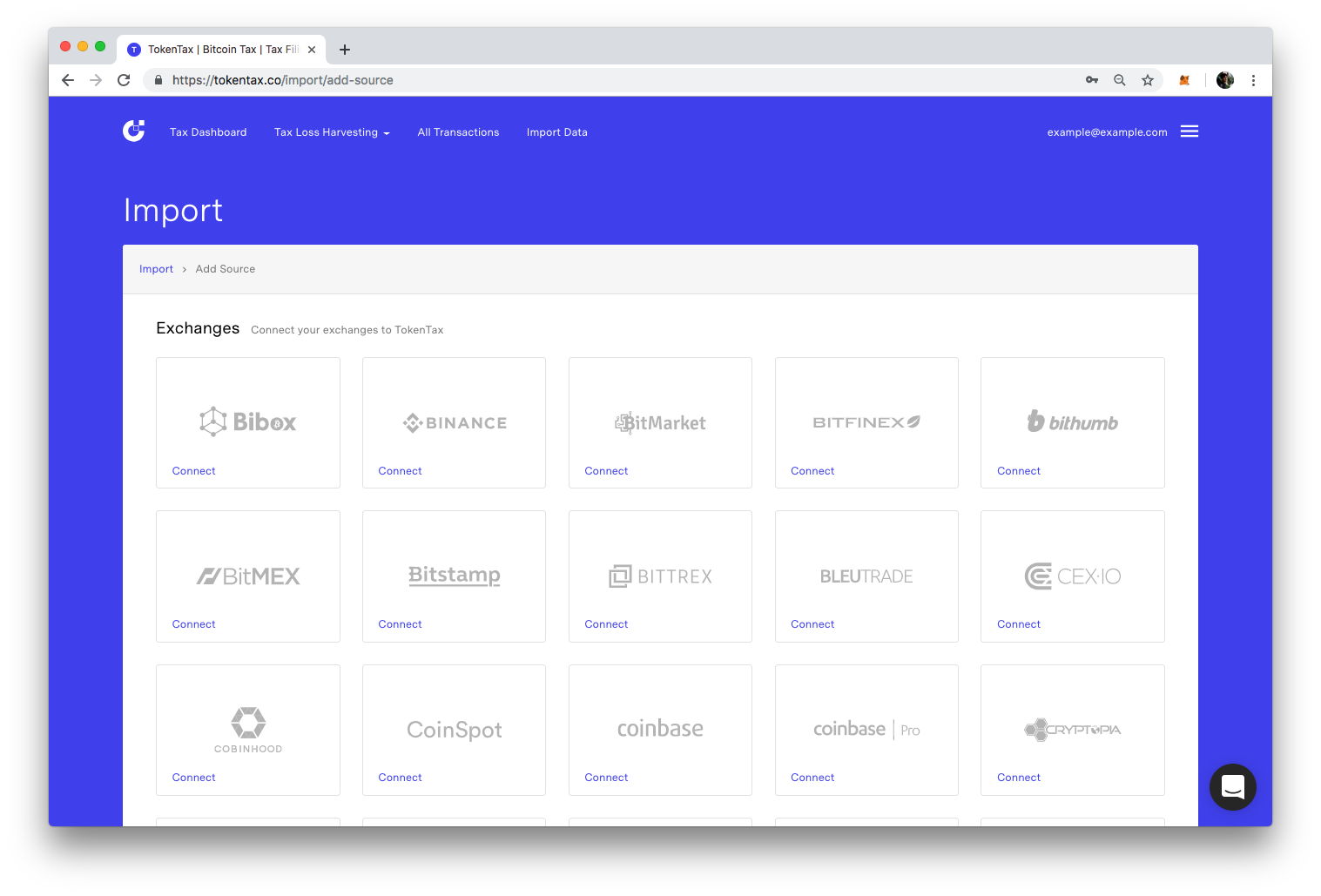Click the Import breadcrumb link
1321x896 pixels.
(156, 269)
